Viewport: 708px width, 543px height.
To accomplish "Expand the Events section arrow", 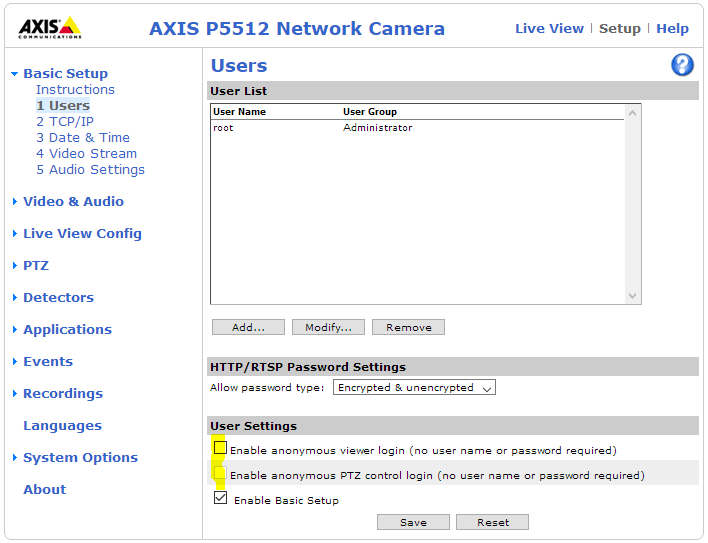I will point(15,362).
